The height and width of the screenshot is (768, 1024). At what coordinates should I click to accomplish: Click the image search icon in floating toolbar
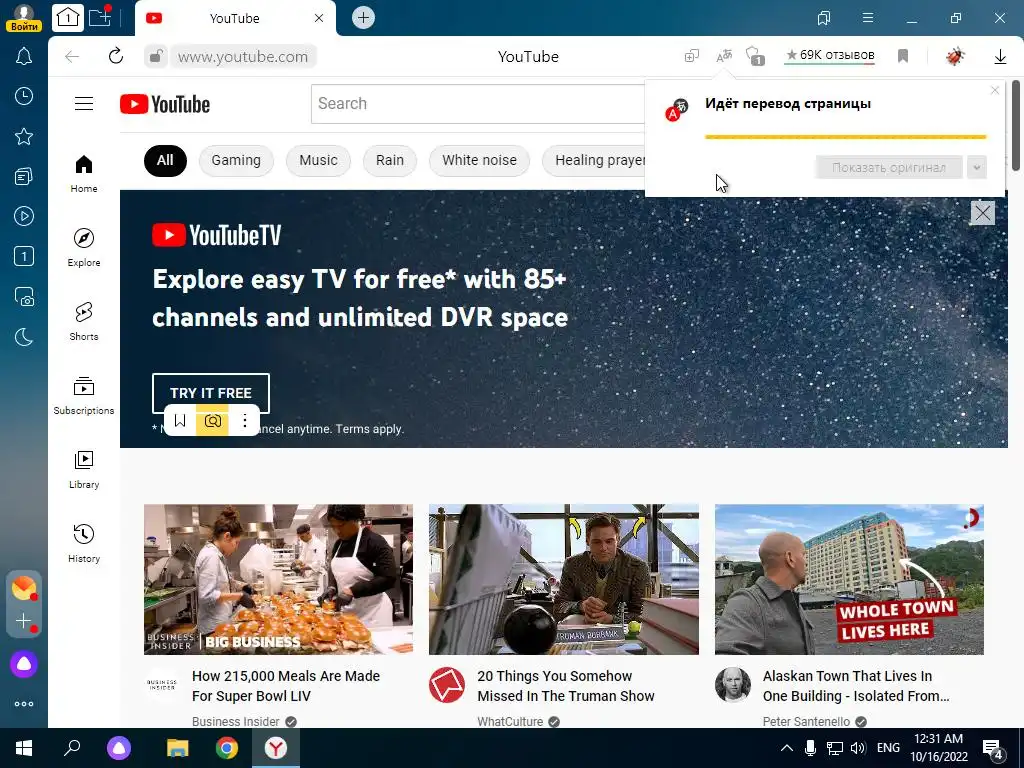point(212,421)
